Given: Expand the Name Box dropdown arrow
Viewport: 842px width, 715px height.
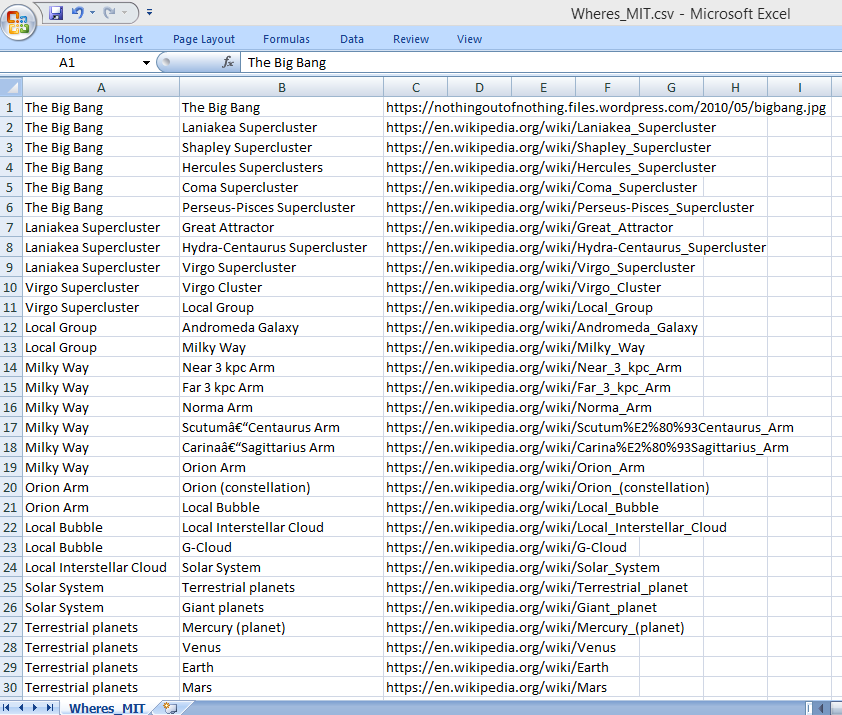Looking at the screenshot, I should (146, 63).
